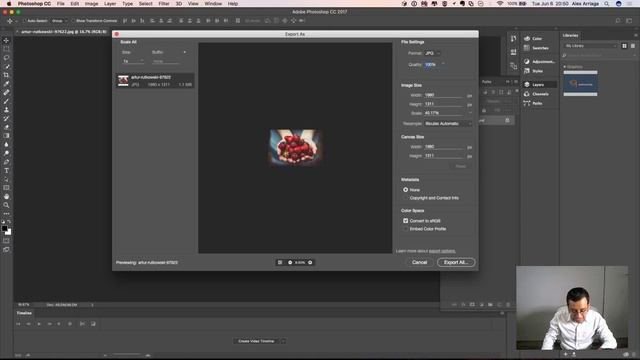Click the foreground color swatch
This screenshot has height=360, width=640.
click(4, 229)
